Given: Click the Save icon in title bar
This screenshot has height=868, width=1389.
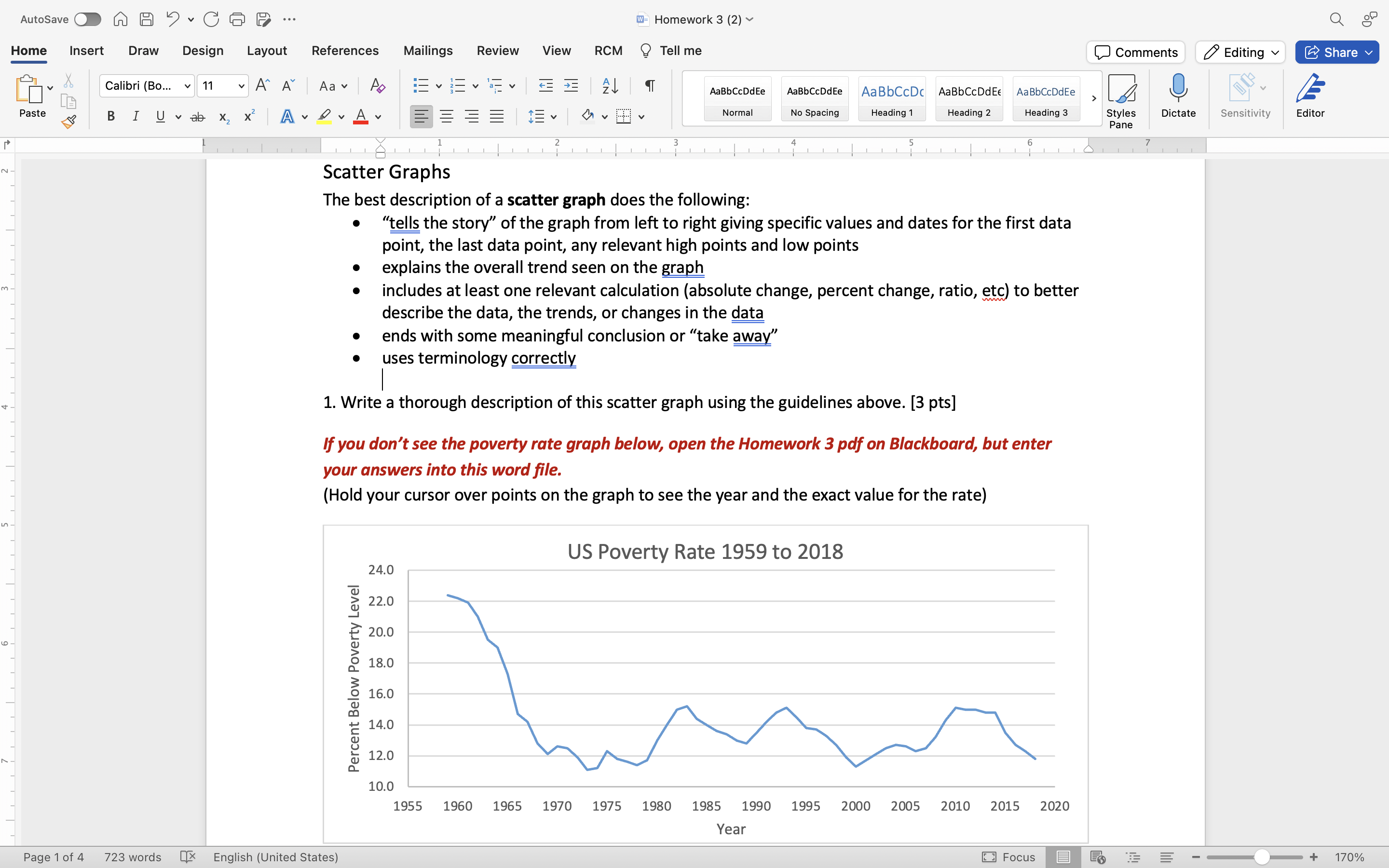Looking at the screenshot, I should 146,19.
